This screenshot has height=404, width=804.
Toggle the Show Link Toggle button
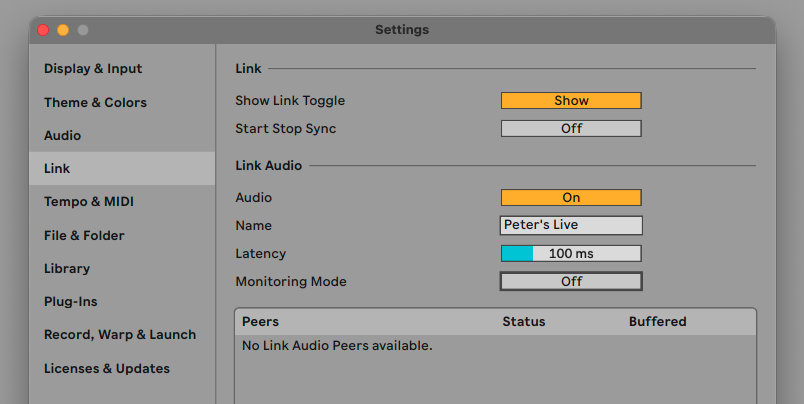point(571,101)
